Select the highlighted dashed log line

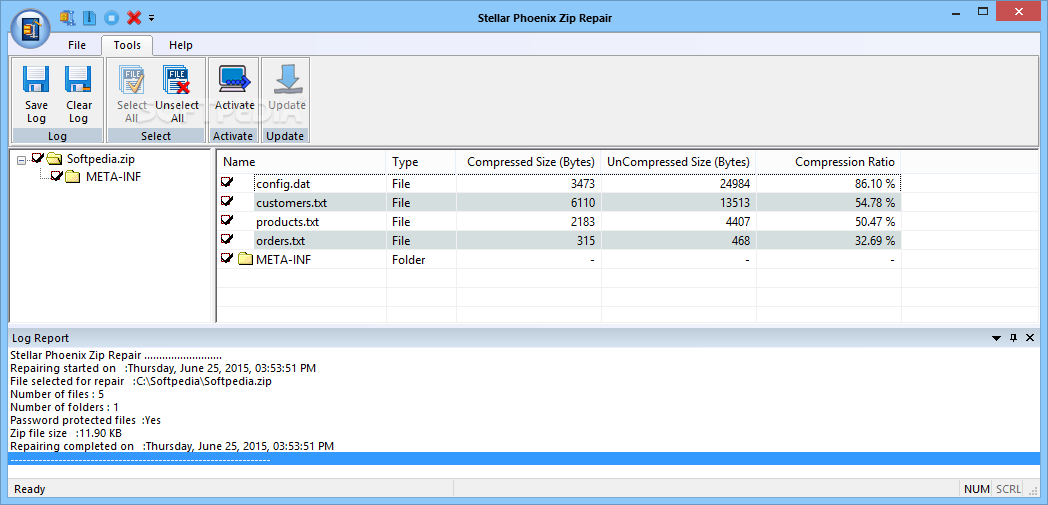[524, 459]
